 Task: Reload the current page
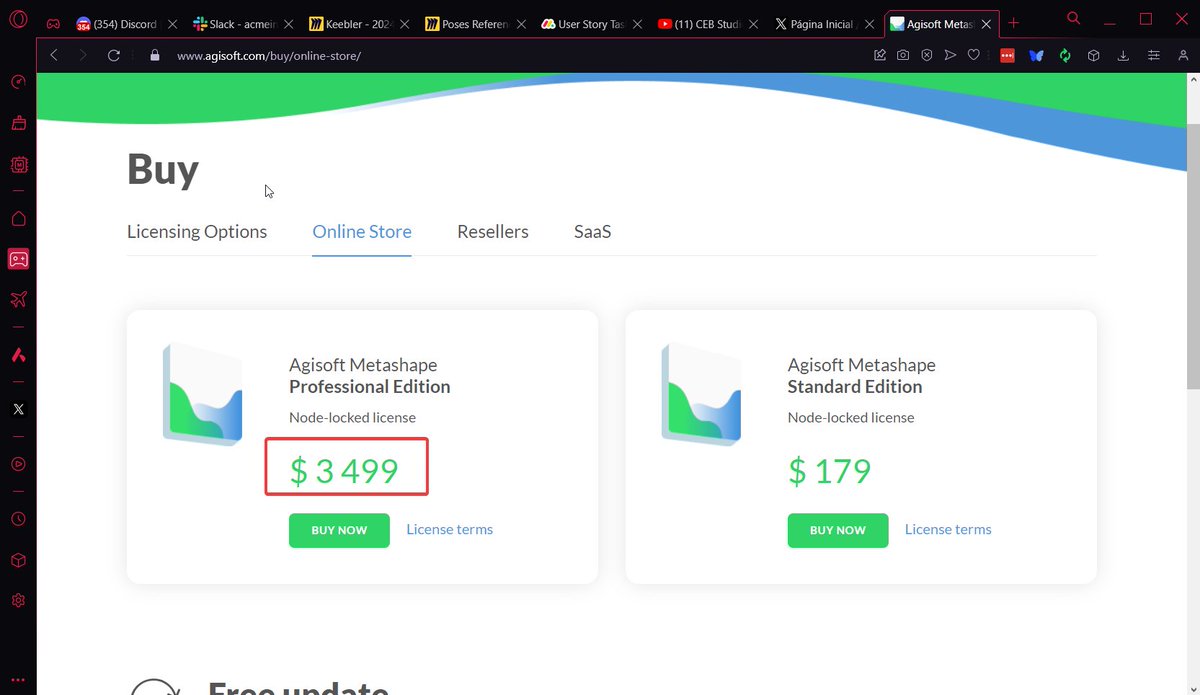point(114,55)
